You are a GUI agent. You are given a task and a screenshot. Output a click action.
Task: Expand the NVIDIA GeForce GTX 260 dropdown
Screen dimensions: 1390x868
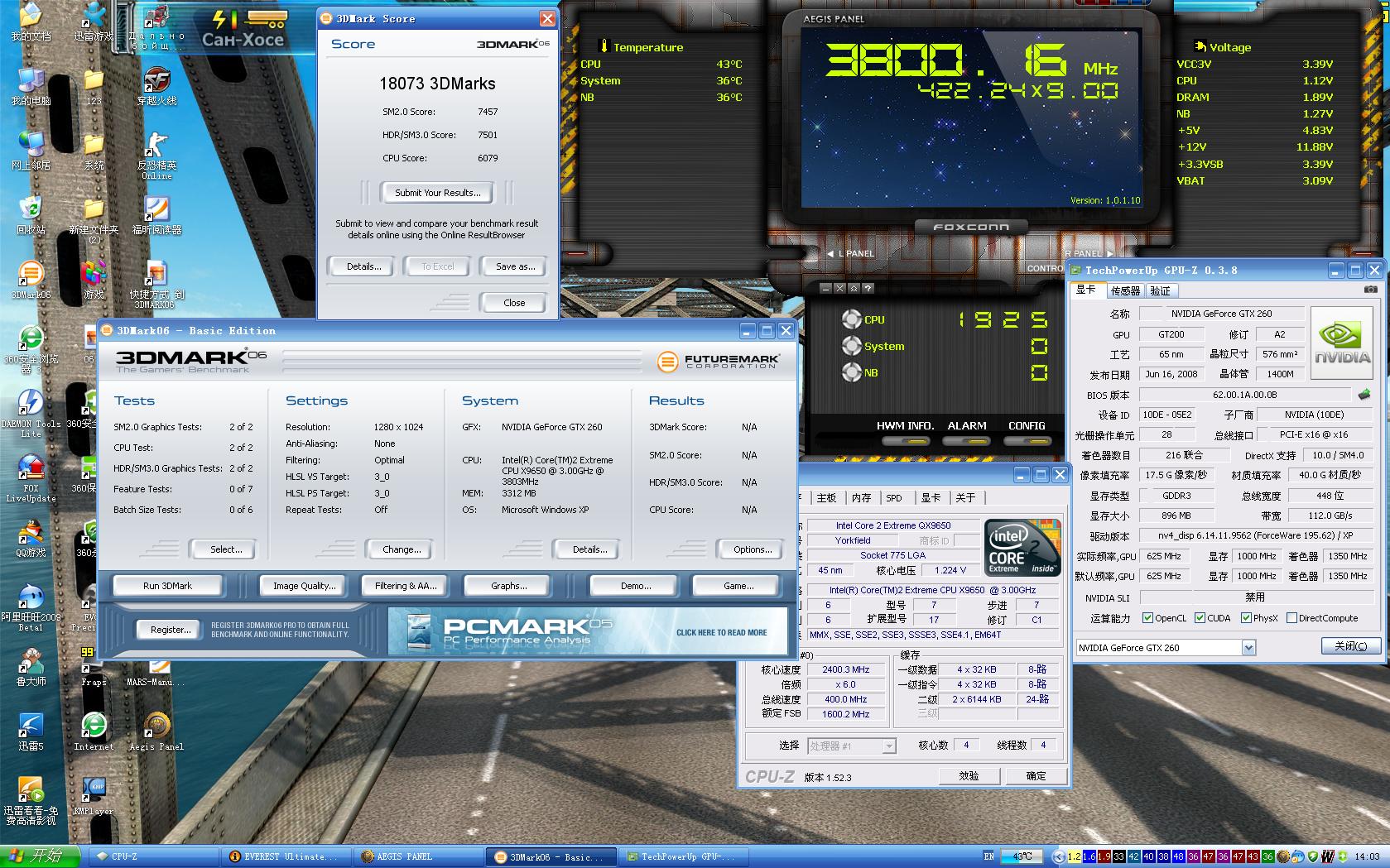tap(1248, 648)
